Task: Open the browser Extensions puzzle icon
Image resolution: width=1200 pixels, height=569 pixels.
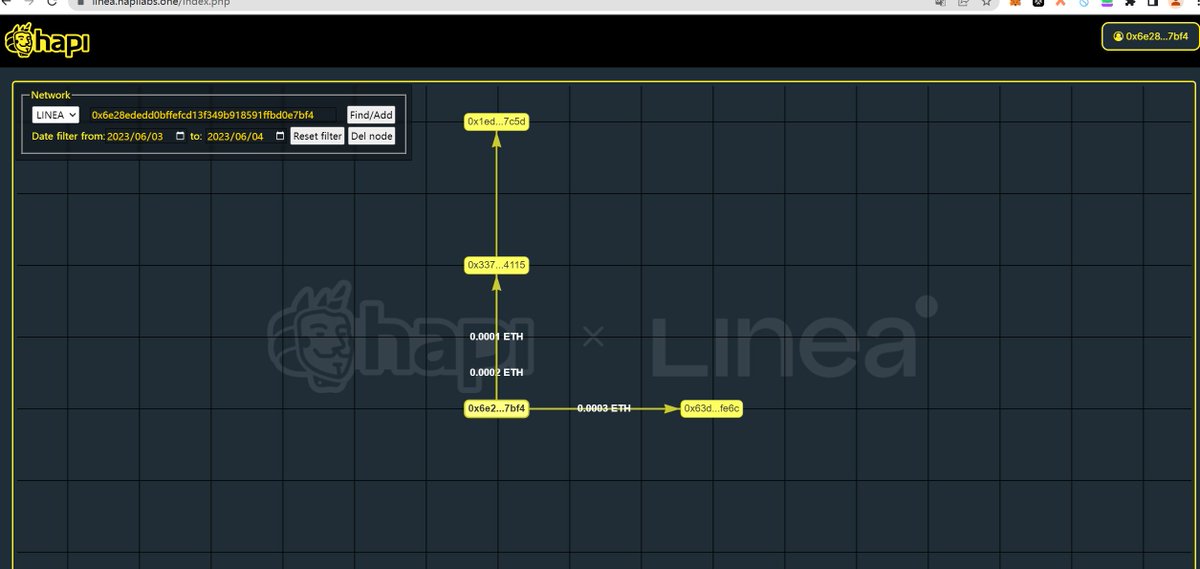Action: [x=1131, y=4]
